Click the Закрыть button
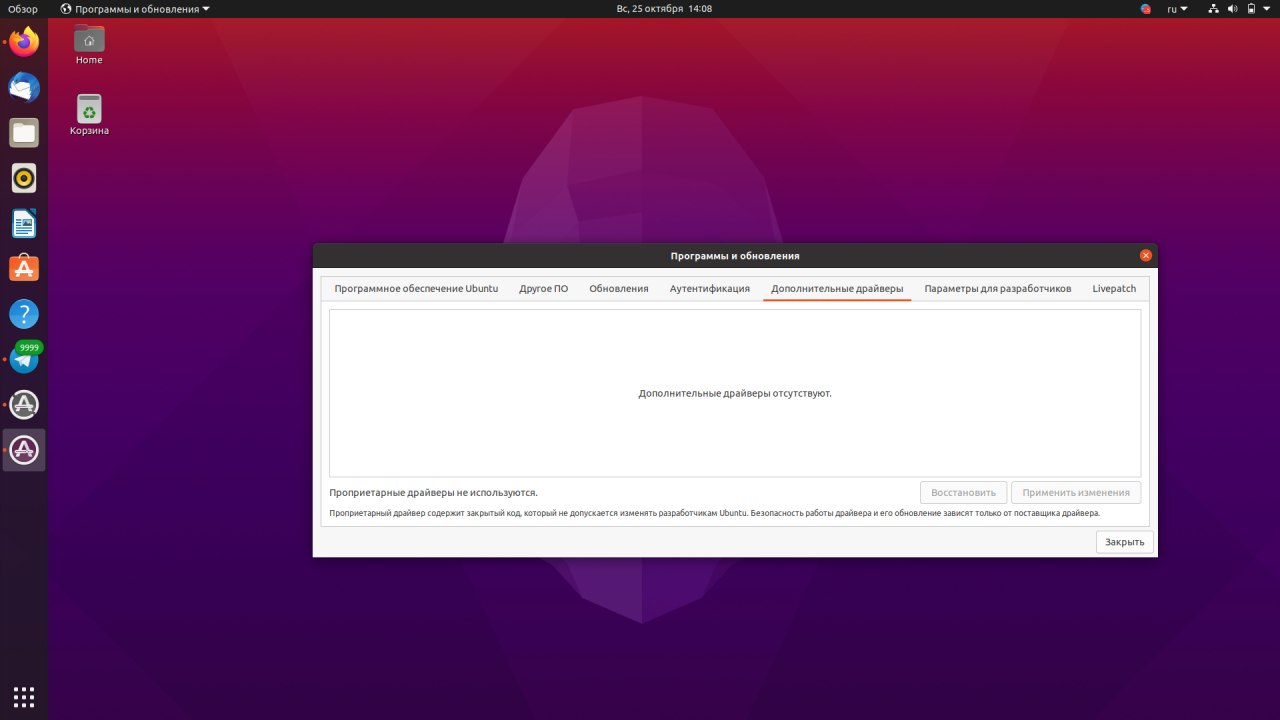 point(1125,542)
